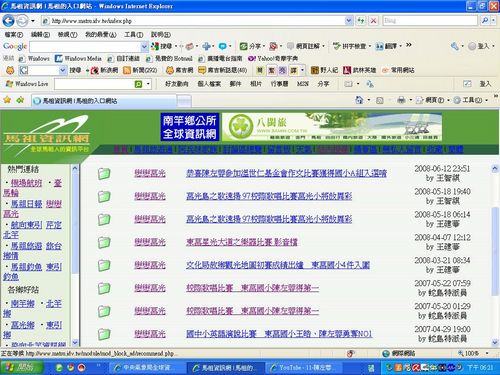The image size is (500, 375).
Task: Open the 檔案(F) menu
Action: 14,34
